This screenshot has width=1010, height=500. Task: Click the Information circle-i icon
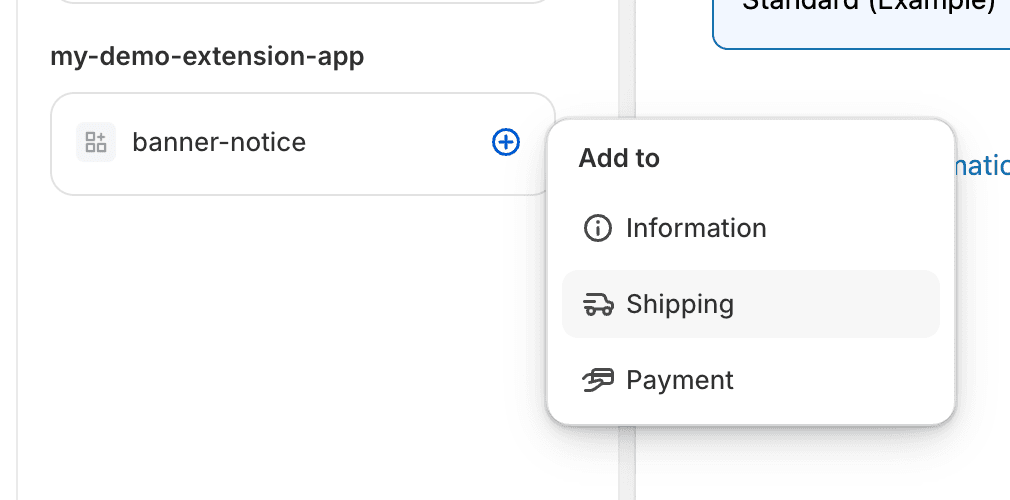597,229
